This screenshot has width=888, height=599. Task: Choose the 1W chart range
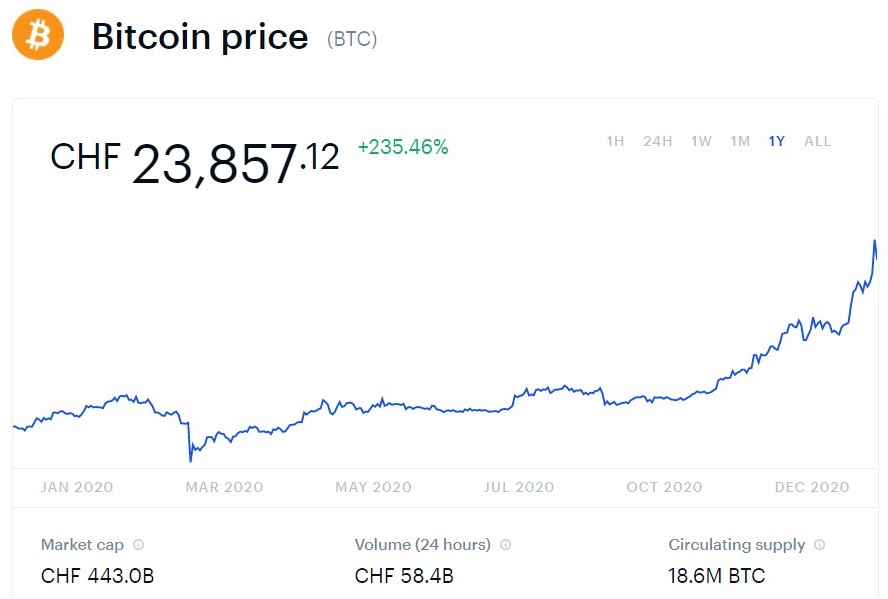pyautogui.click(x=701, y=141)
